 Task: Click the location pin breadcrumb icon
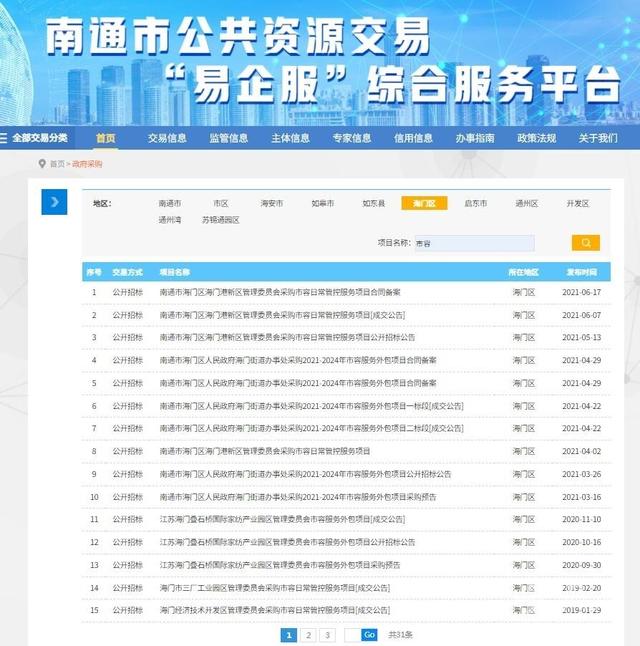click(42, 164)
